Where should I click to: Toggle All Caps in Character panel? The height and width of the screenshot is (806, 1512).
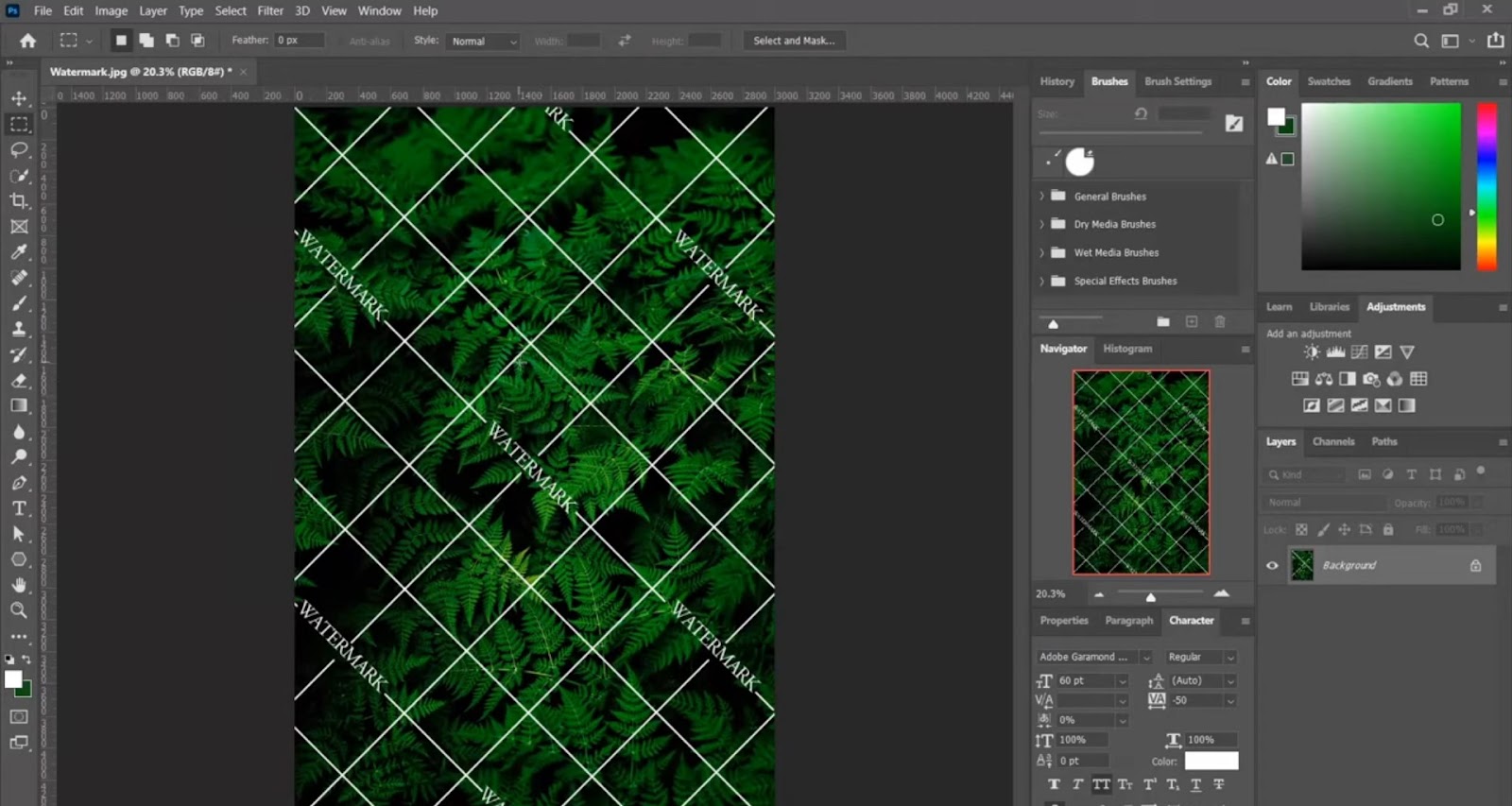coord(1102,784)
